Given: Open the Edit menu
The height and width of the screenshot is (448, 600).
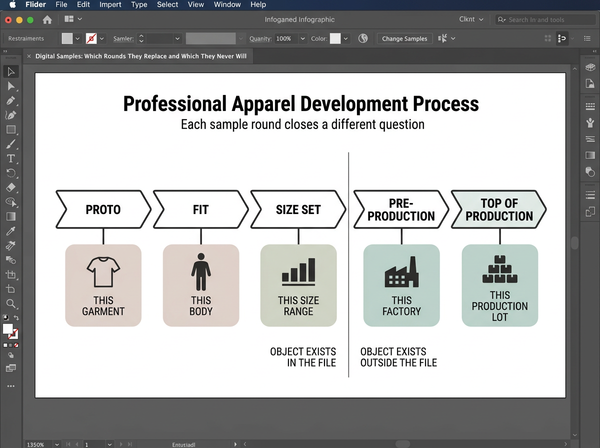Looking at the screenshot, I should [83, 5].
